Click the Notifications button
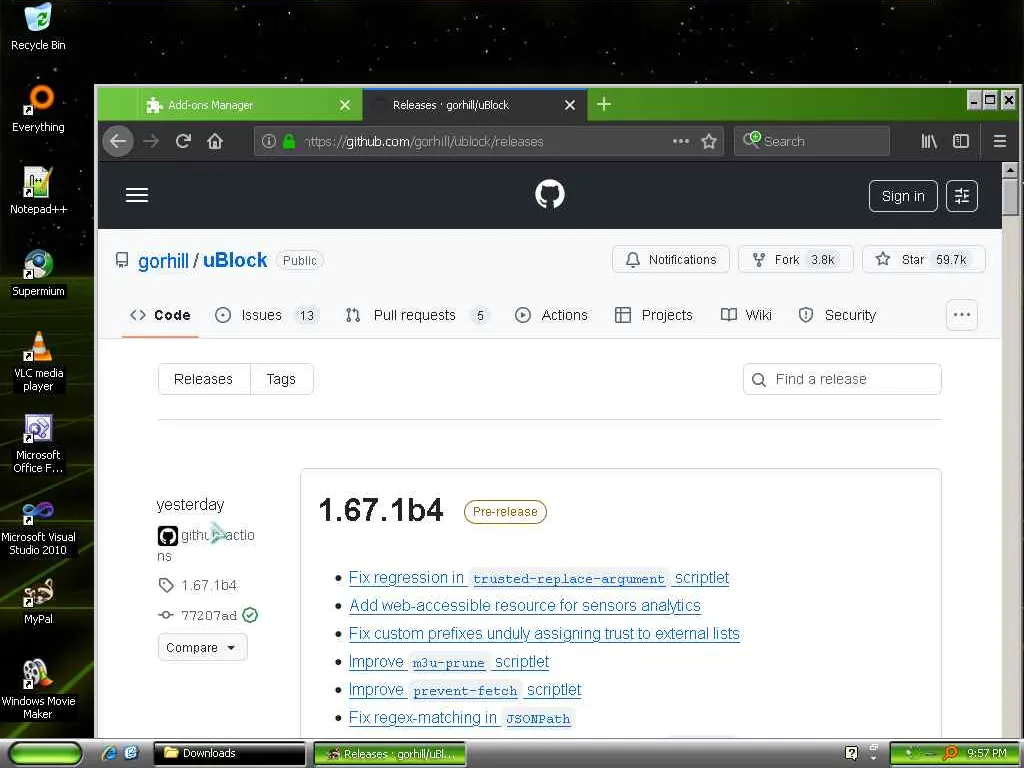 pos(671,259)
